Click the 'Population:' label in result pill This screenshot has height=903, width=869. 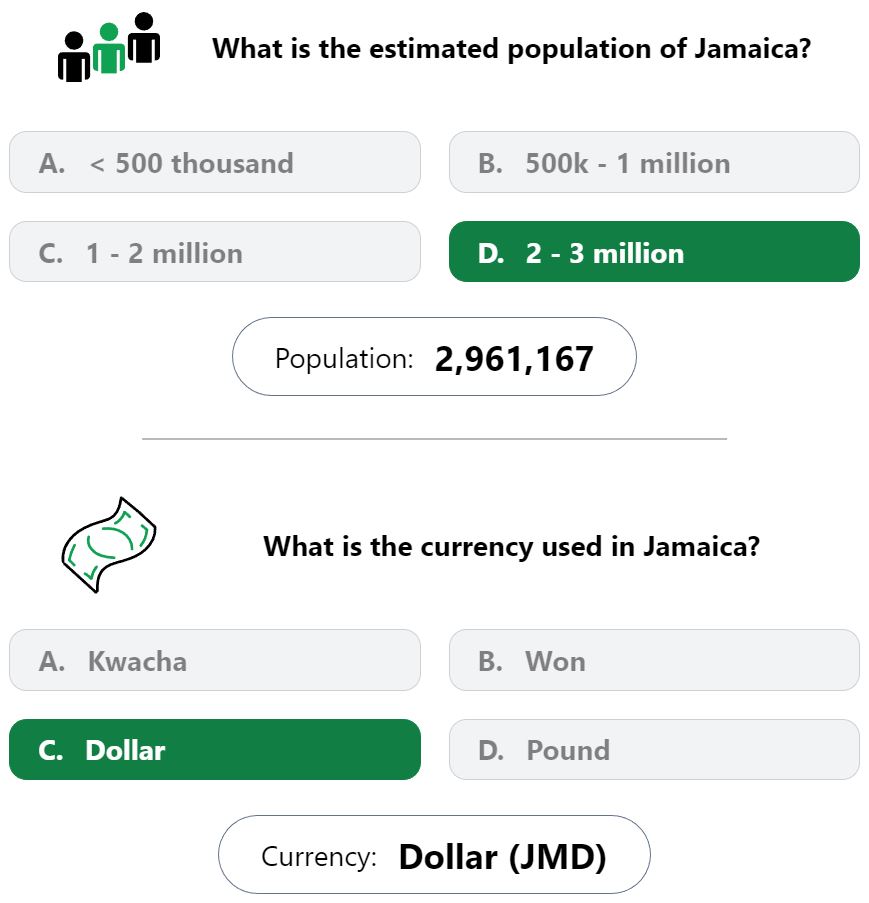tap(344, 358)
